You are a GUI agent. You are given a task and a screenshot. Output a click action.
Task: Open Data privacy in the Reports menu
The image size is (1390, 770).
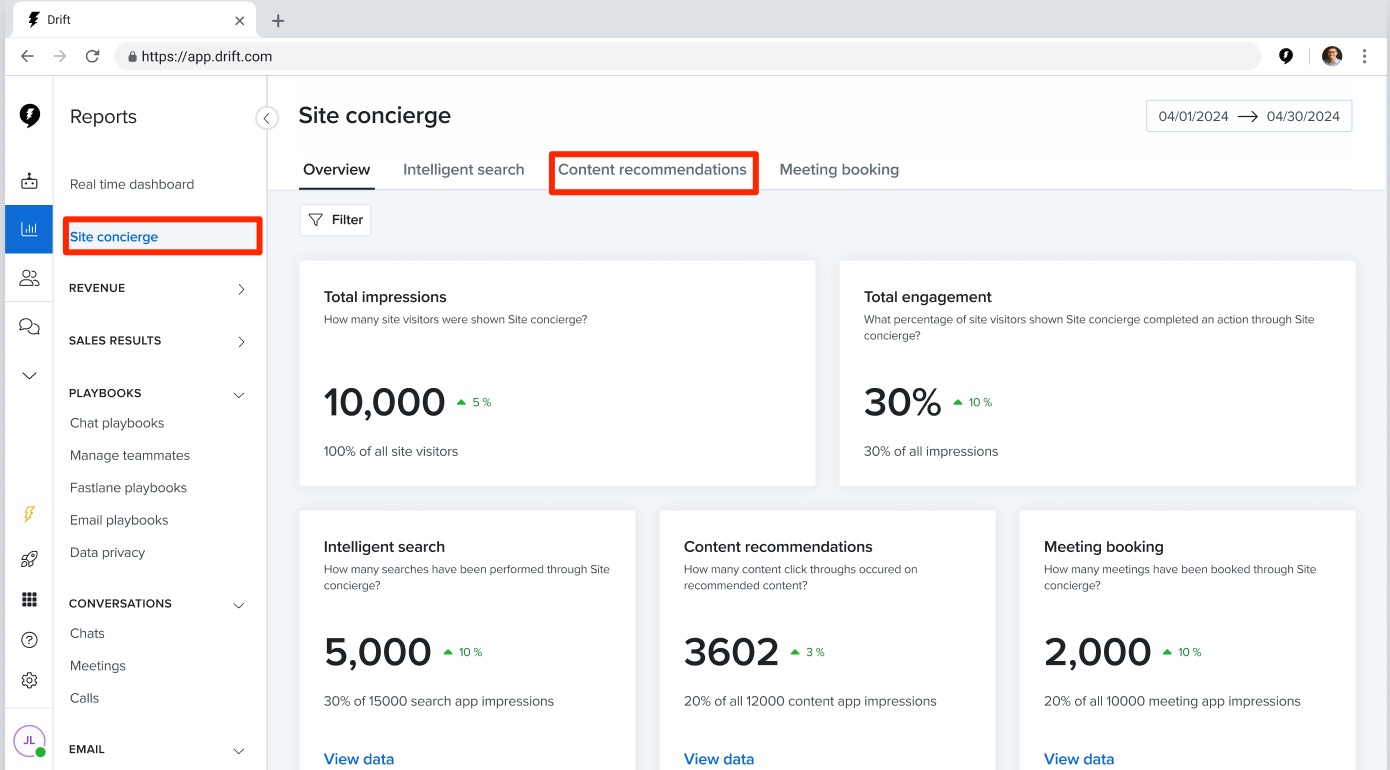point(107,553)
